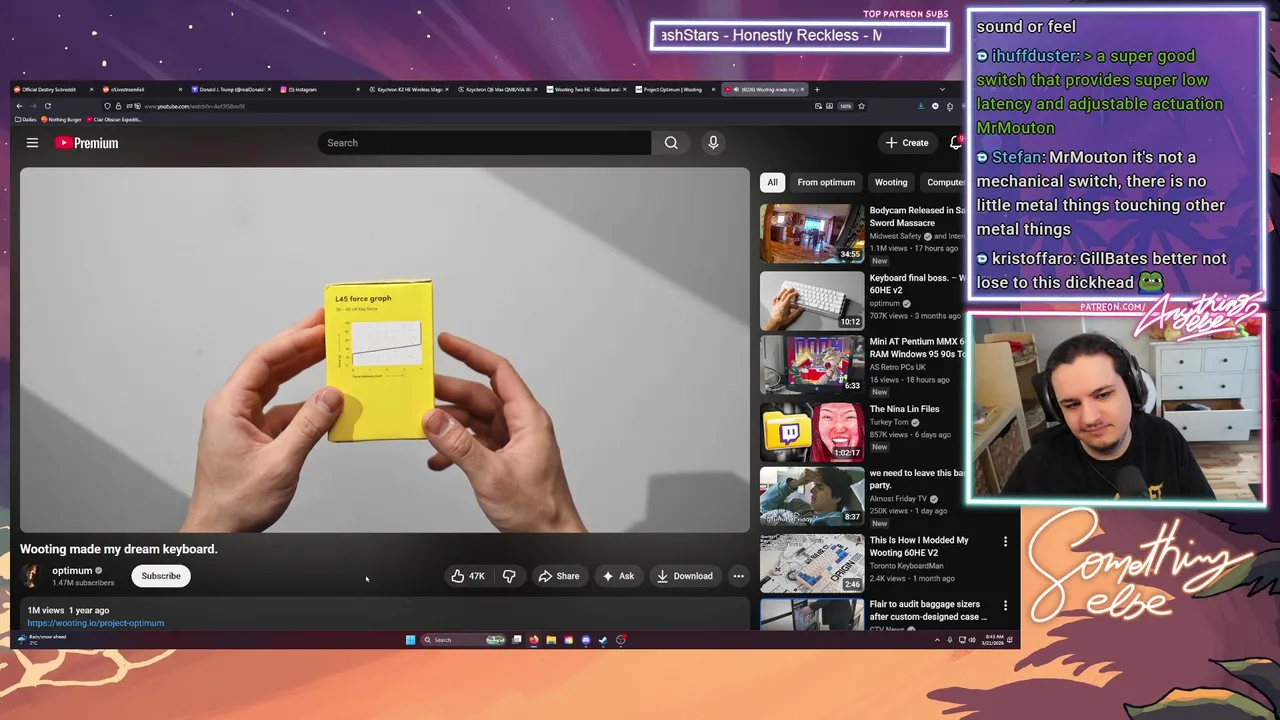Open Bodycam Released video thumbnail
This screenshot has height=720, width=1280.
pos(812,234)
